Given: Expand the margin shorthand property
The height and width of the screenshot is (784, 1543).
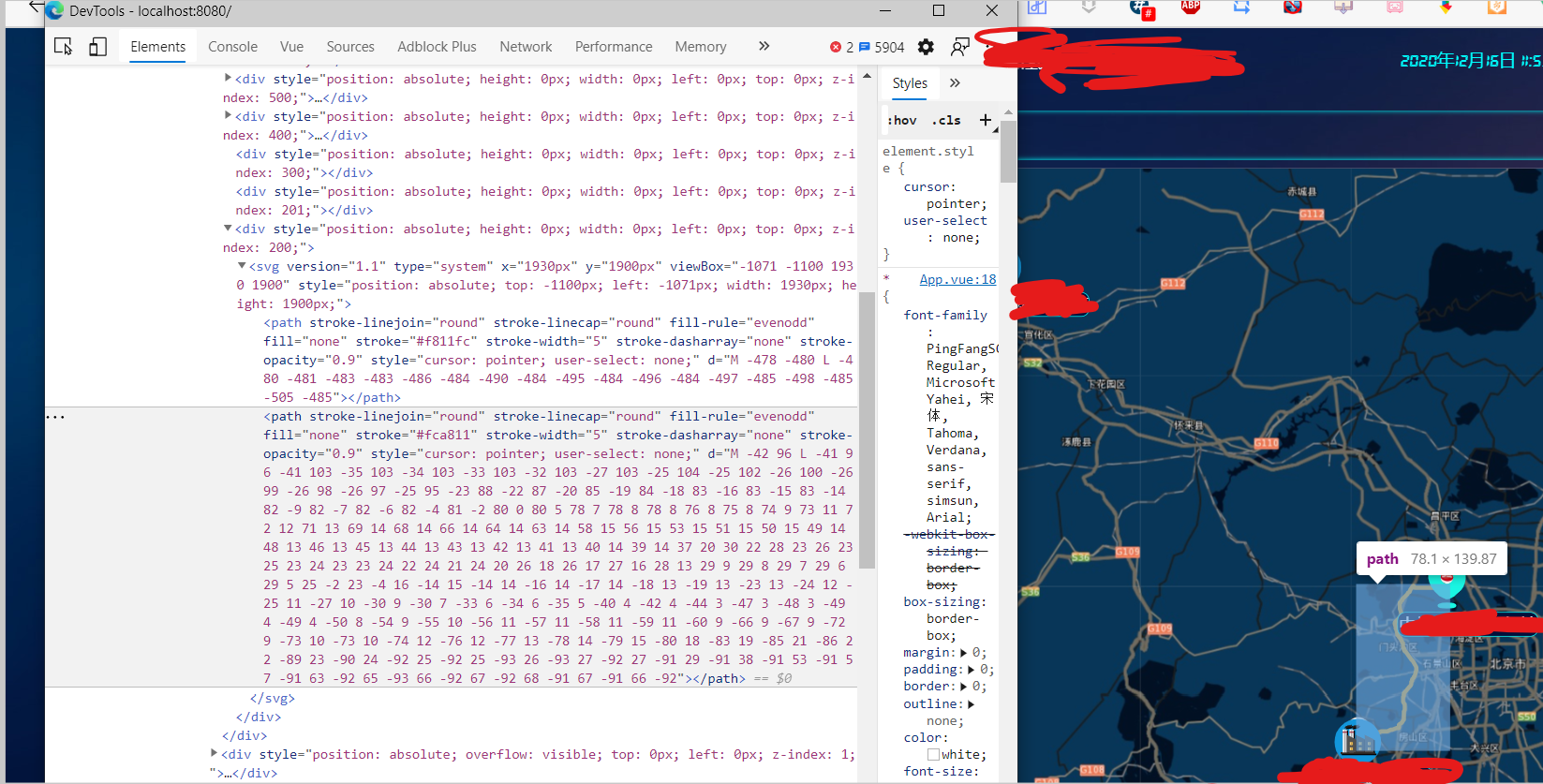Looking at the screenshot, I should tap(964, 653).
